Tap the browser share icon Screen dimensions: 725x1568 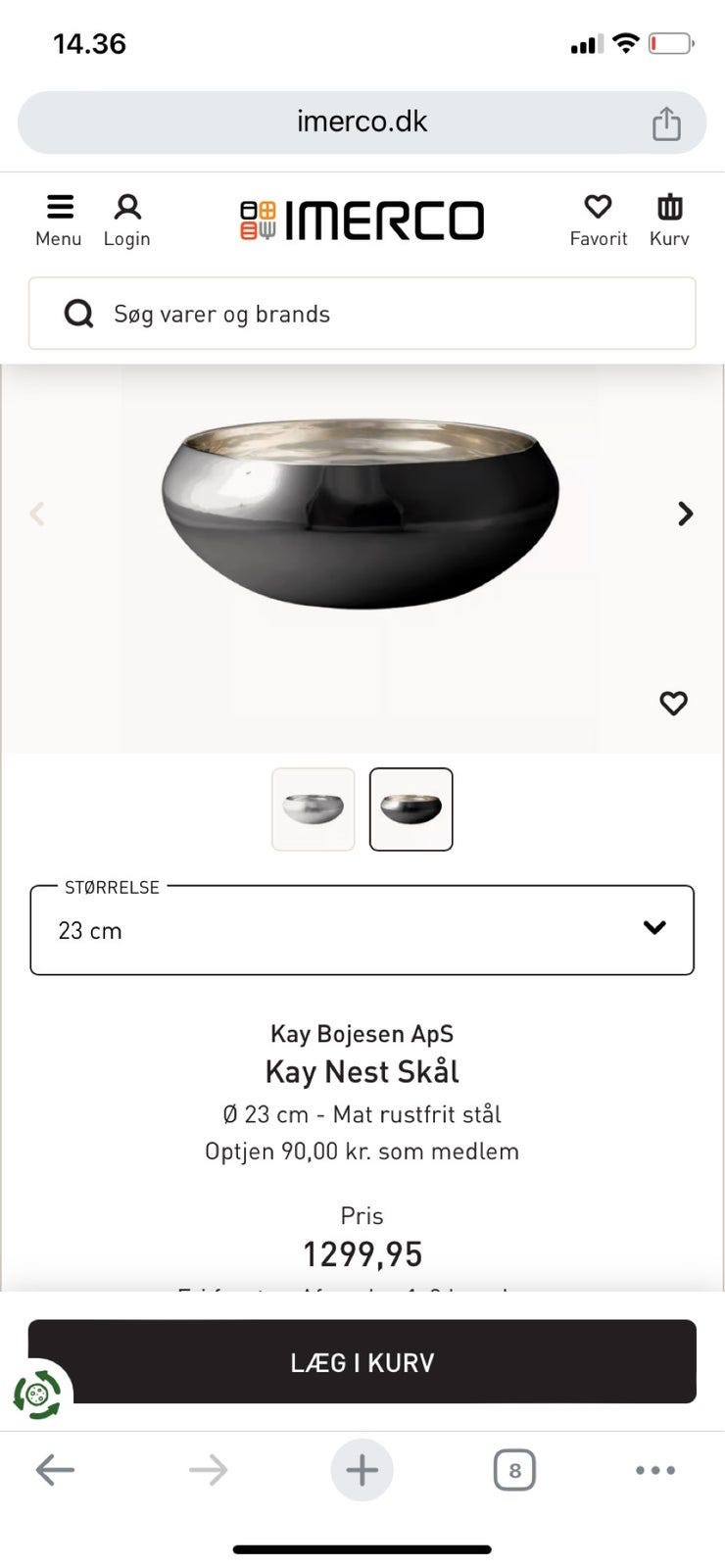666,123
